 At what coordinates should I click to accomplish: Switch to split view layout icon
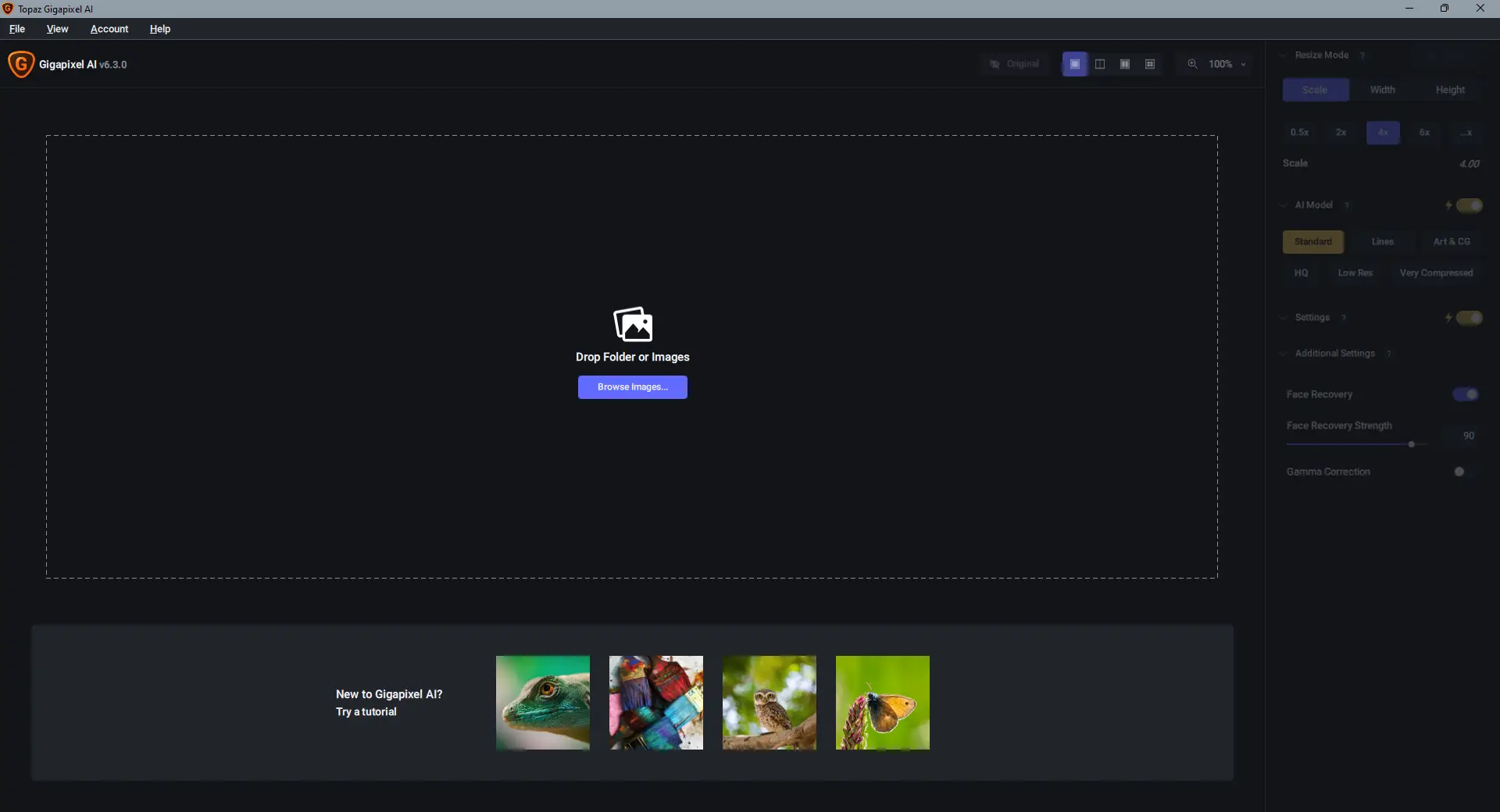(1100, 64)
